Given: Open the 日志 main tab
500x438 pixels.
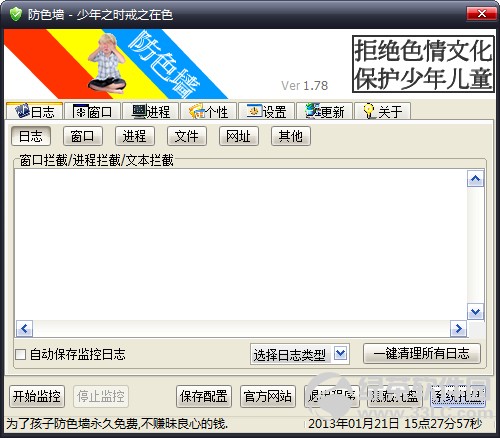Looking at the screenshot, I should (34, 111).
